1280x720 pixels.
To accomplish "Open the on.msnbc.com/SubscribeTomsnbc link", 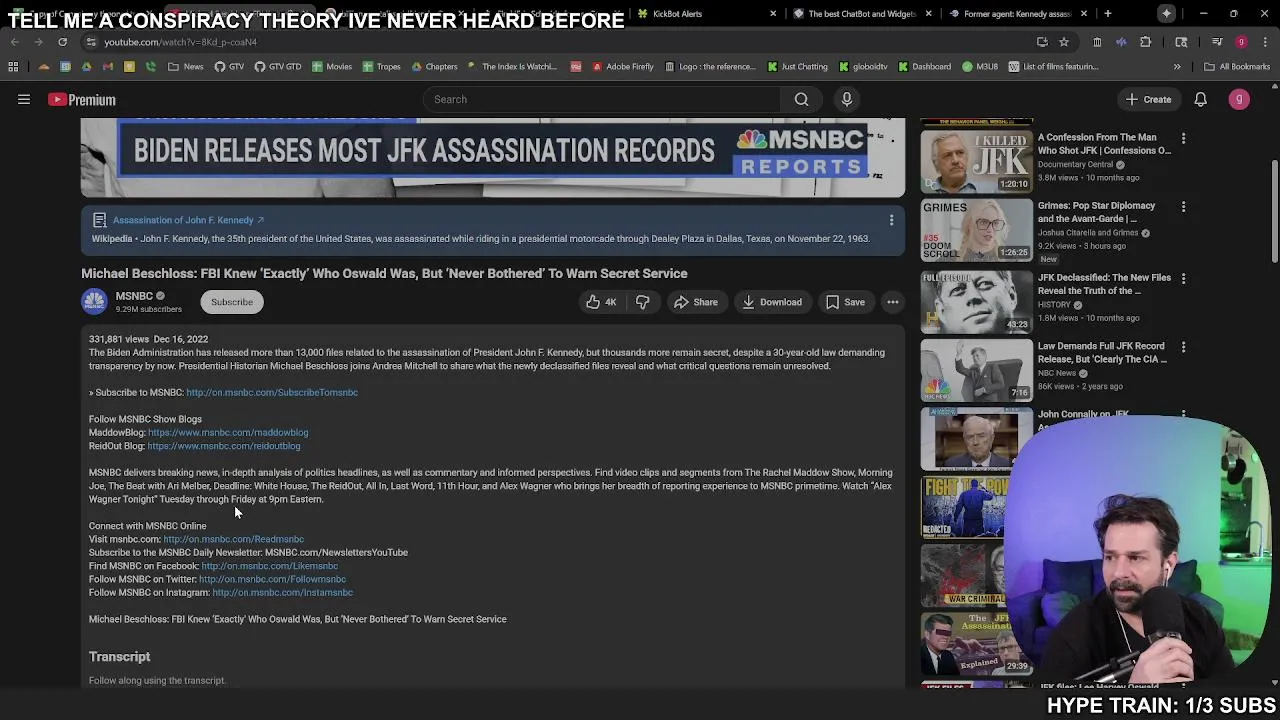I will pos(272,393).
